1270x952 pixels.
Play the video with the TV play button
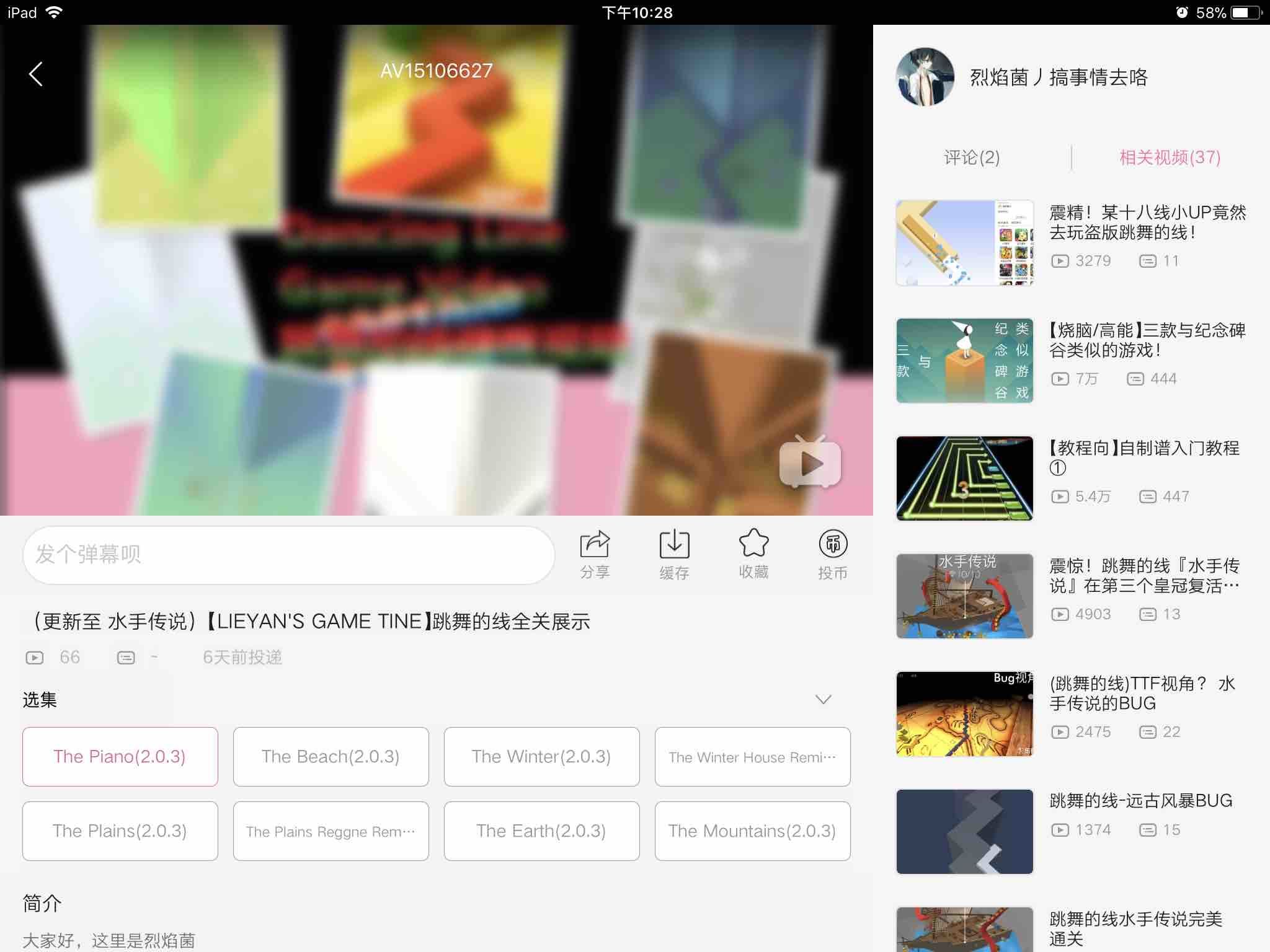(810, 461)
